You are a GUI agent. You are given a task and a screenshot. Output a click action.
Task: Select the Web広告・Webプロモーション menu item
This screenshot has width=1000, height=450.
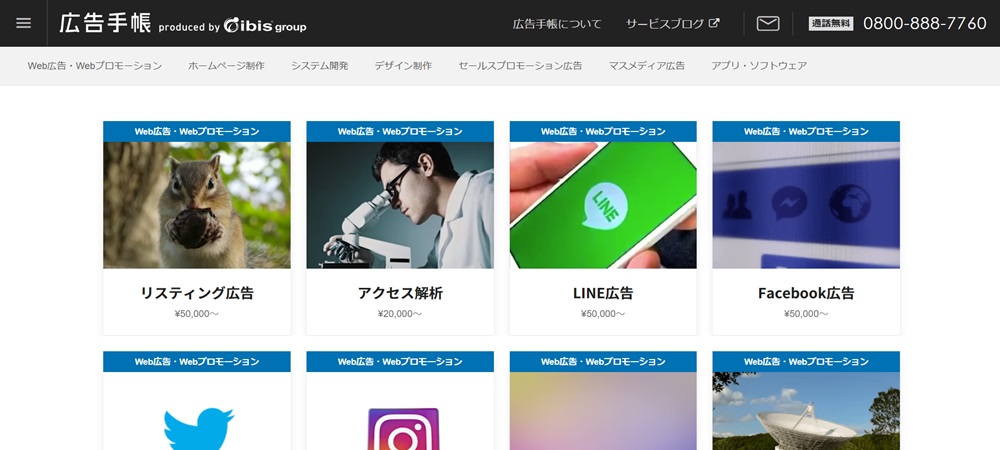tap(95, 66)
